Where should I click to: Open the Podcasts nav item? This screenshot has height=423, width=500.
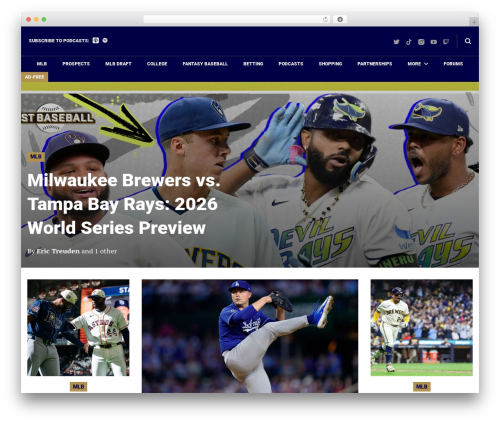tap(291, 64)
